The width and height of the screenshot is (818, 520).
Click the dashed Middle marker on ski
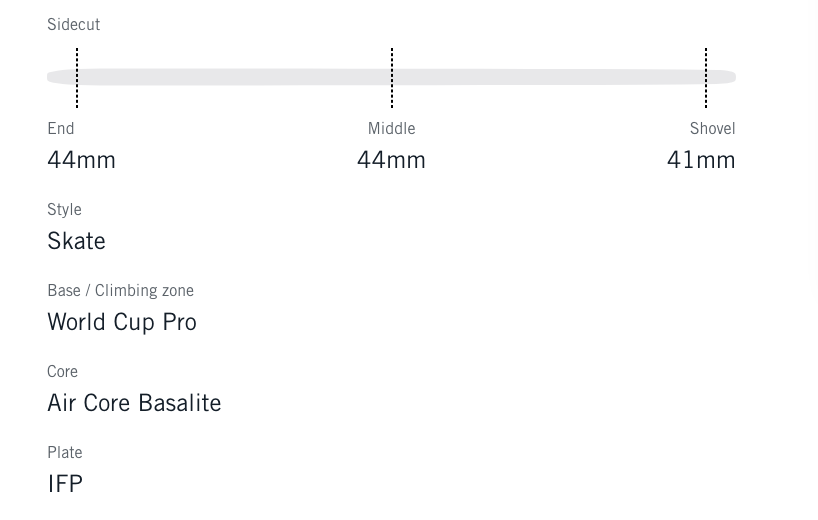392,77
